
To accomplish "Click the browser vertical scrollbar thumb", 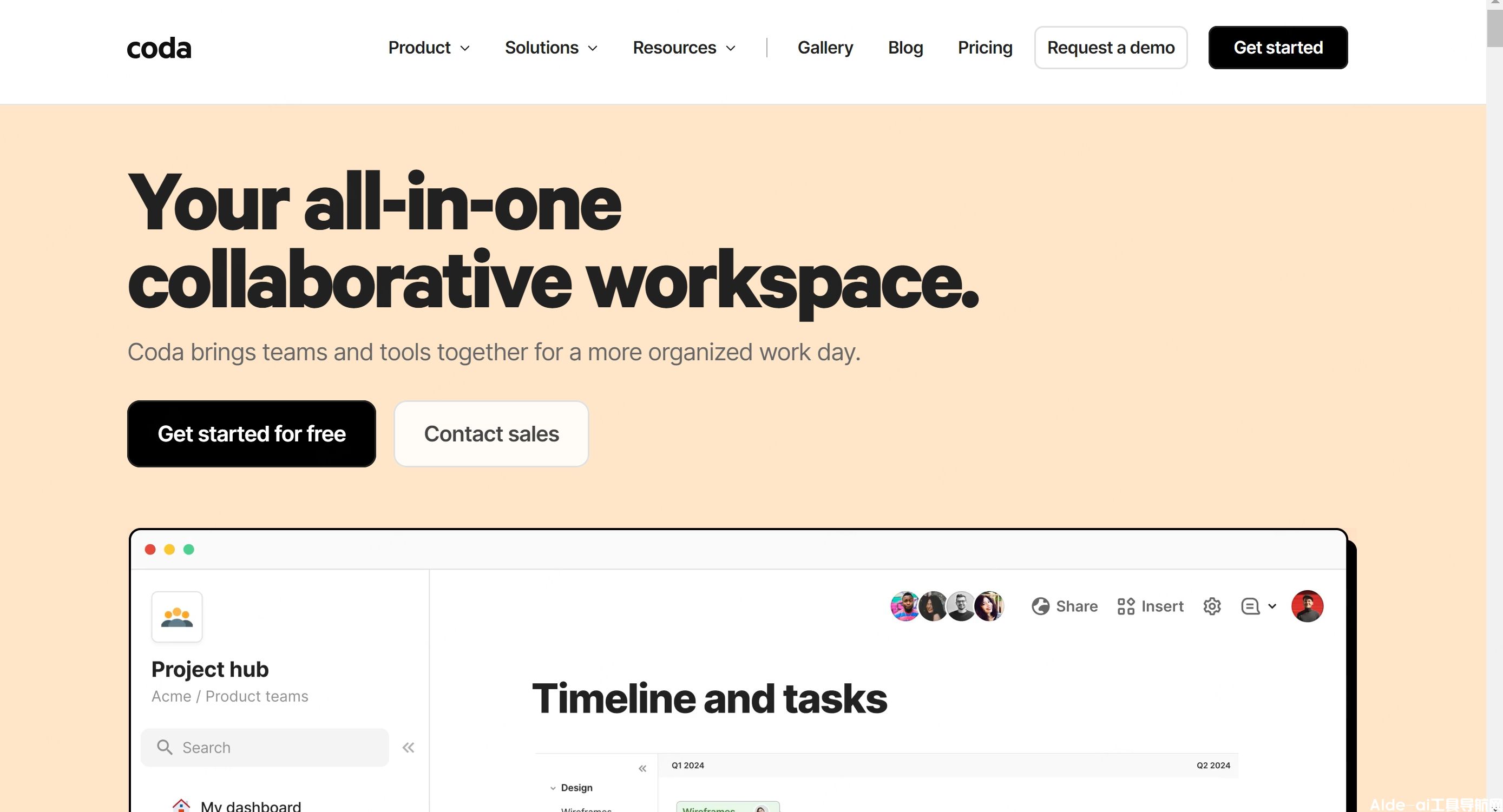I will click(1494, 28).
